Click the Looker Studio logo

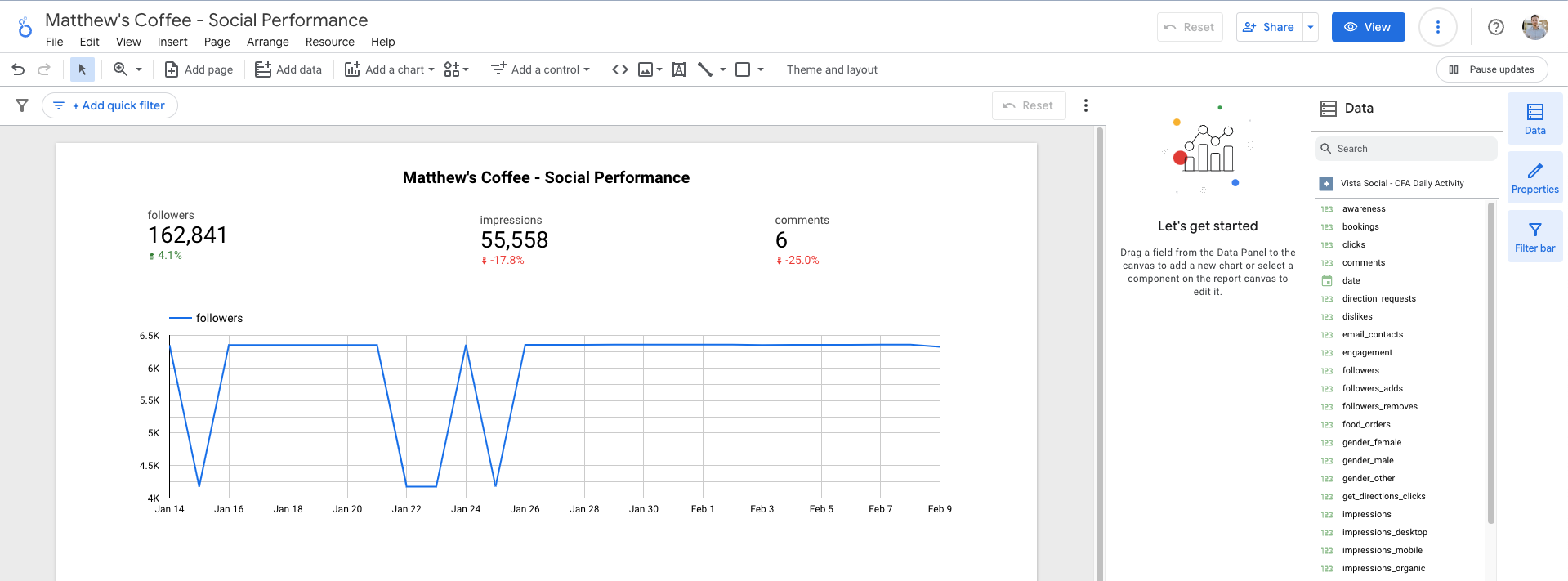click(x=25, y=28)
